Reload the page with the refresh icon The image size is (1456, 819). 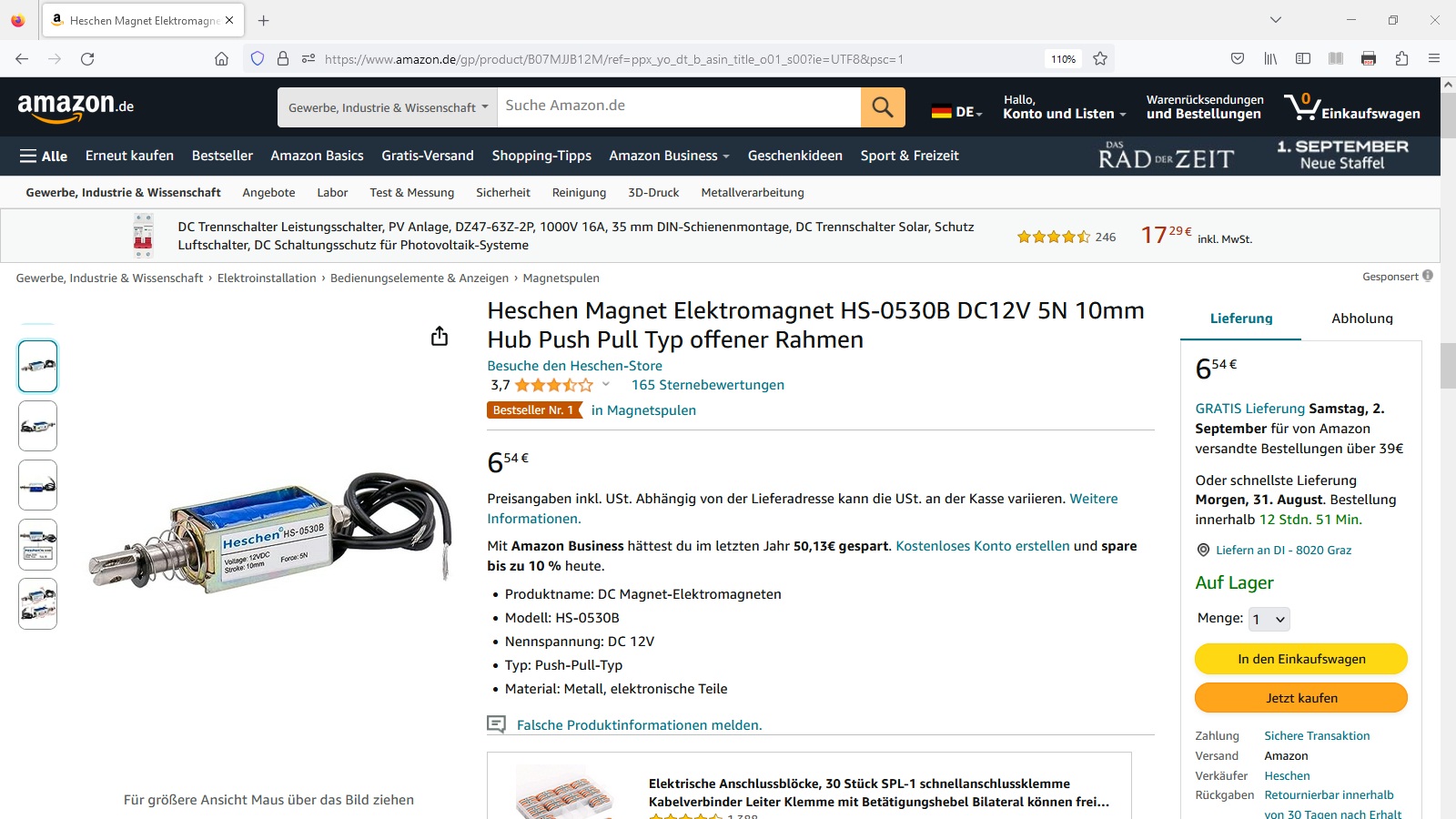point(87,59)
